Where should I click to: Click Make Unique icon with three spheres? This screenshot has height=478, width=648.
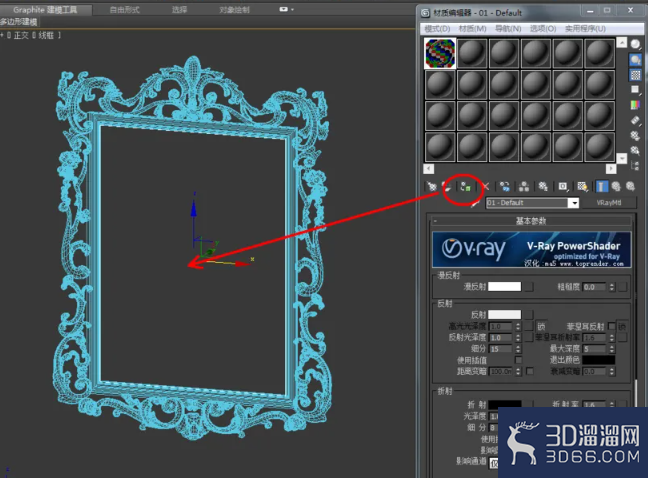[x=524, y=186]
